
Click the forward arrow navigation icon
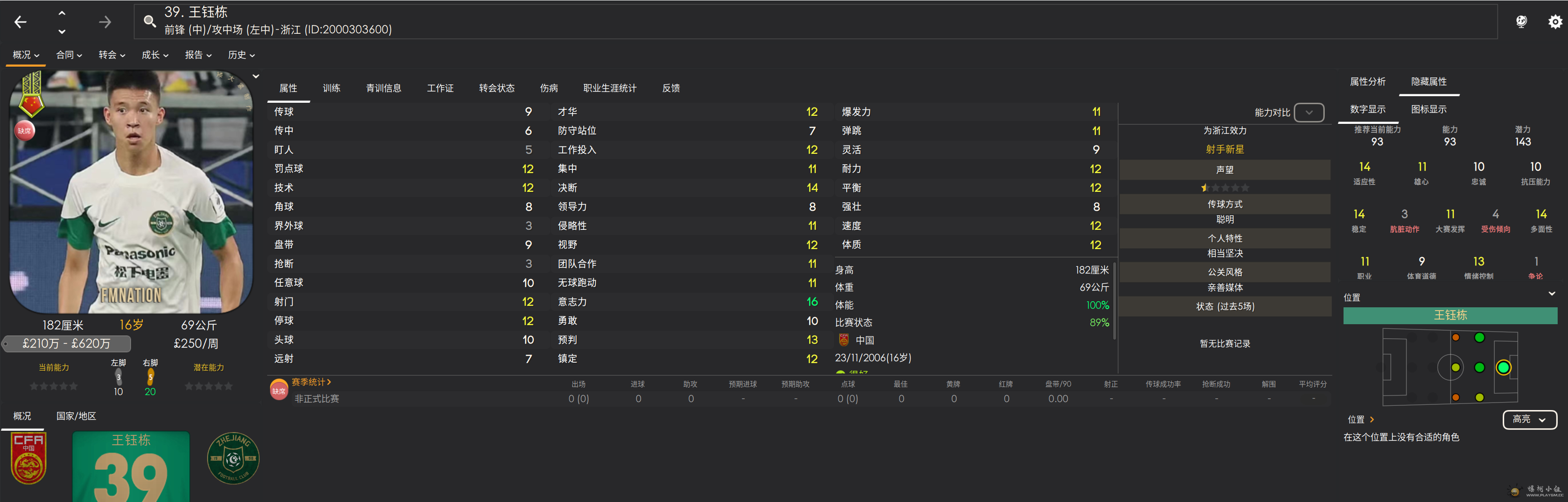pos(105,23)
